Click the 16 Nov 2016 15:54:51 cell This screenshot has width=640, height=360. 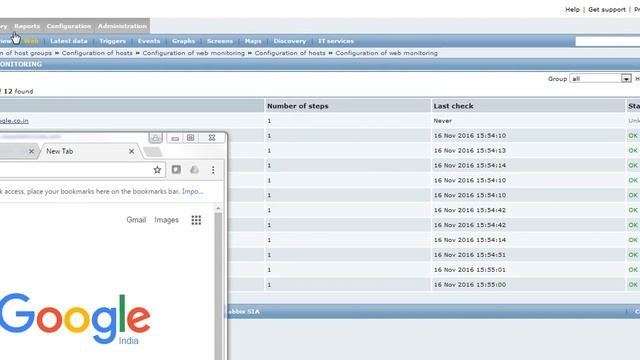point(469,255)
